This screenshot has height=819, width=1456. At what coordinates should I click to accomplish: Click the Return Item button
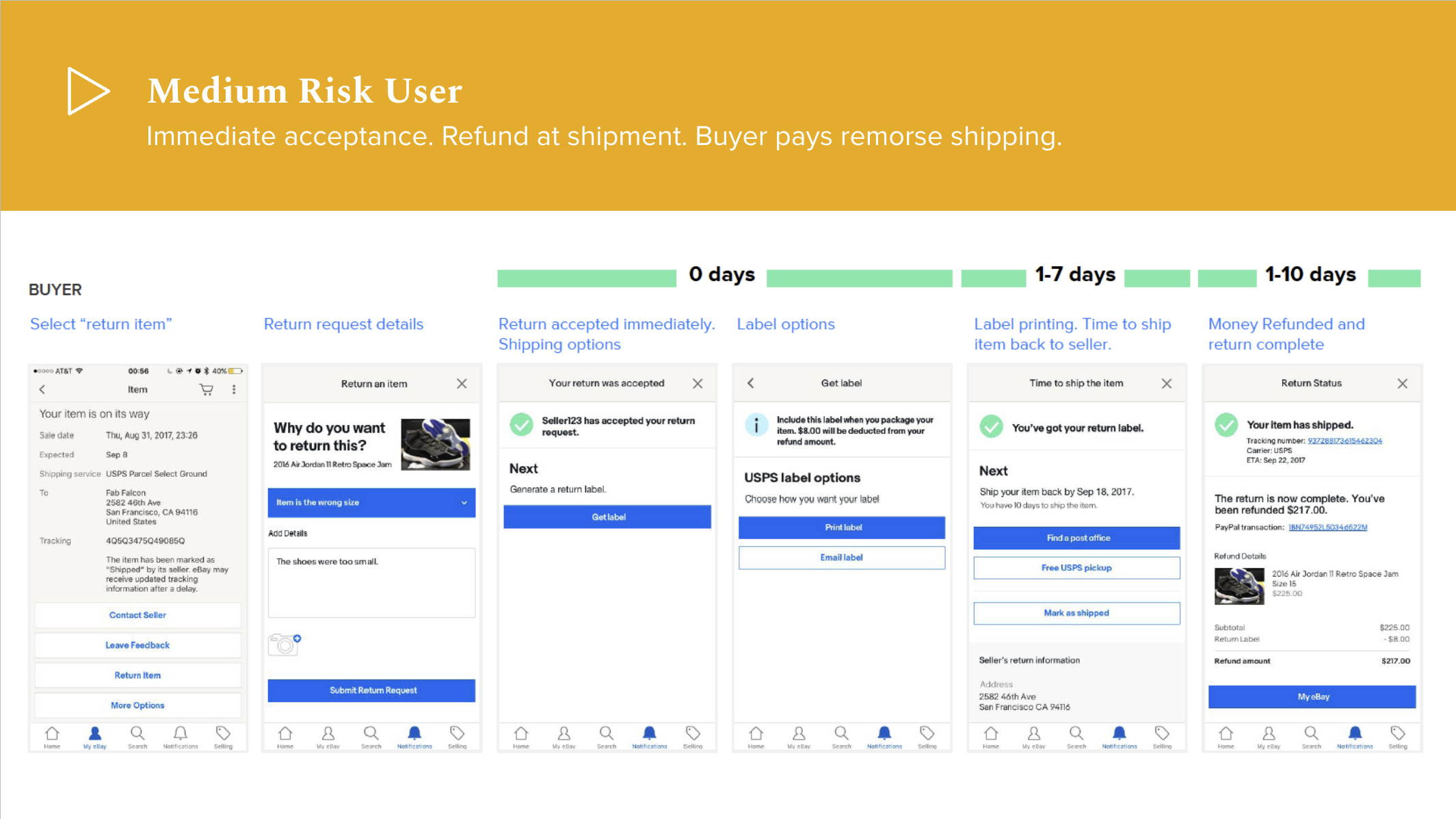coord(137,675)
